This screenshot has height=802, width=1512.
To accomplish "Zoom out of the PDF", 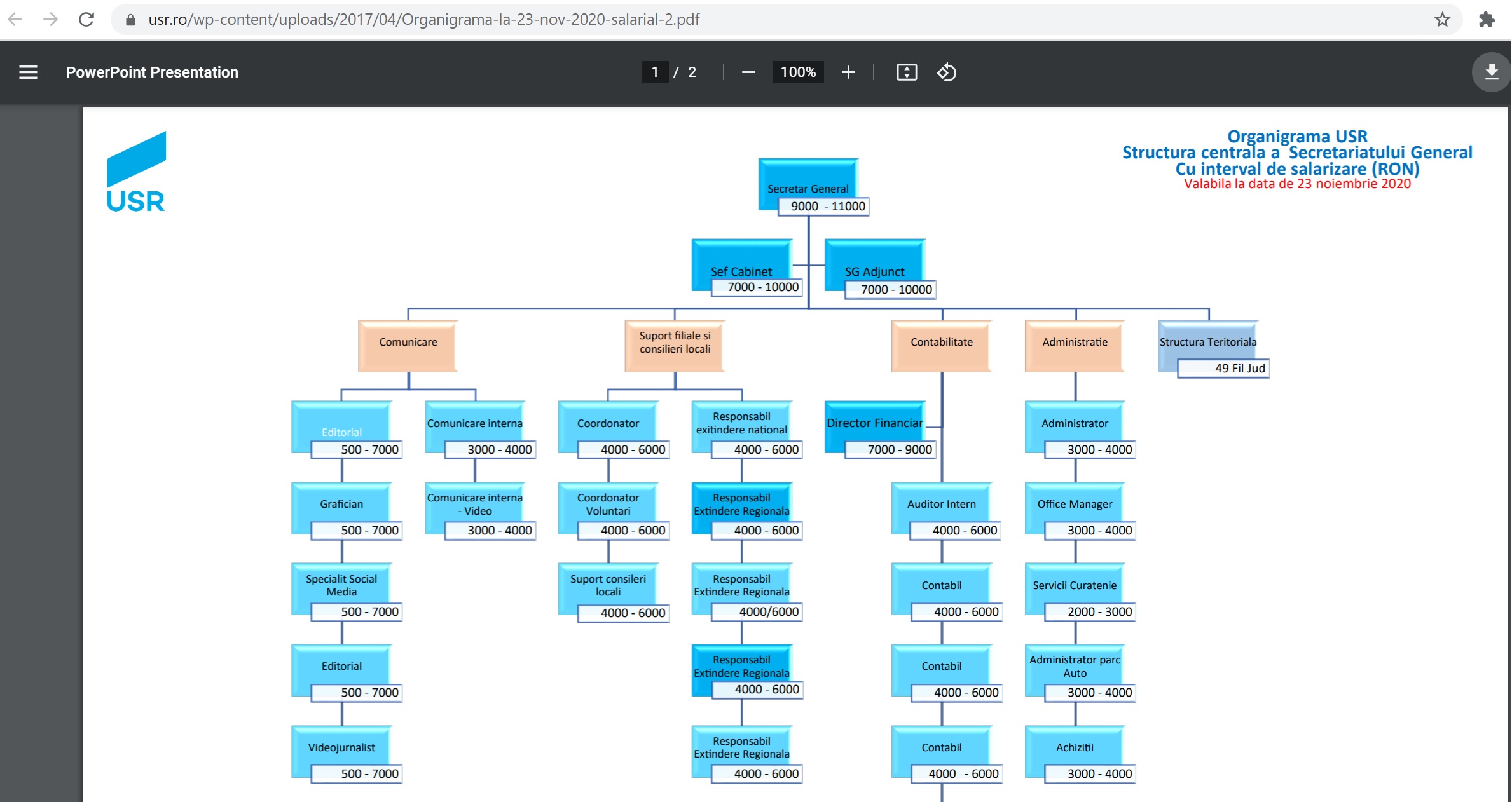I will click(748, 72).
